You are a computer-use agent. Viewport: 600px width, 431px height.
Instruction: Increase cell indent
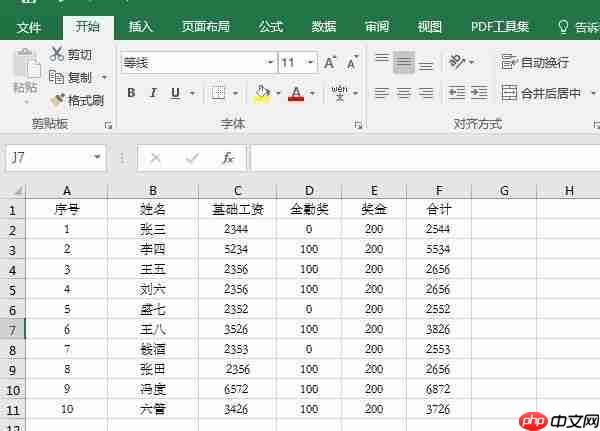479,93
